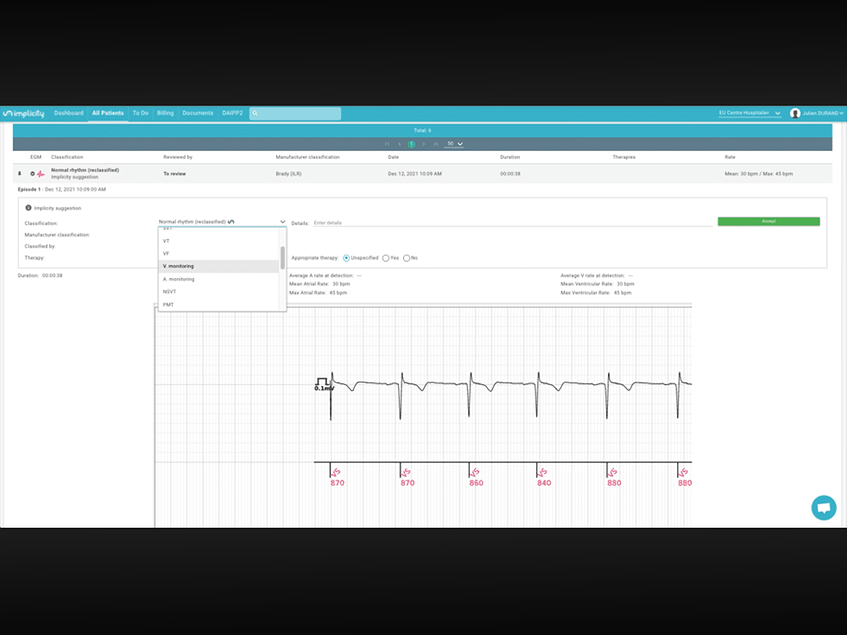Select the Yes radio for appropriate therapy
The image size is (847, 635).
click(x=386, y=258)
